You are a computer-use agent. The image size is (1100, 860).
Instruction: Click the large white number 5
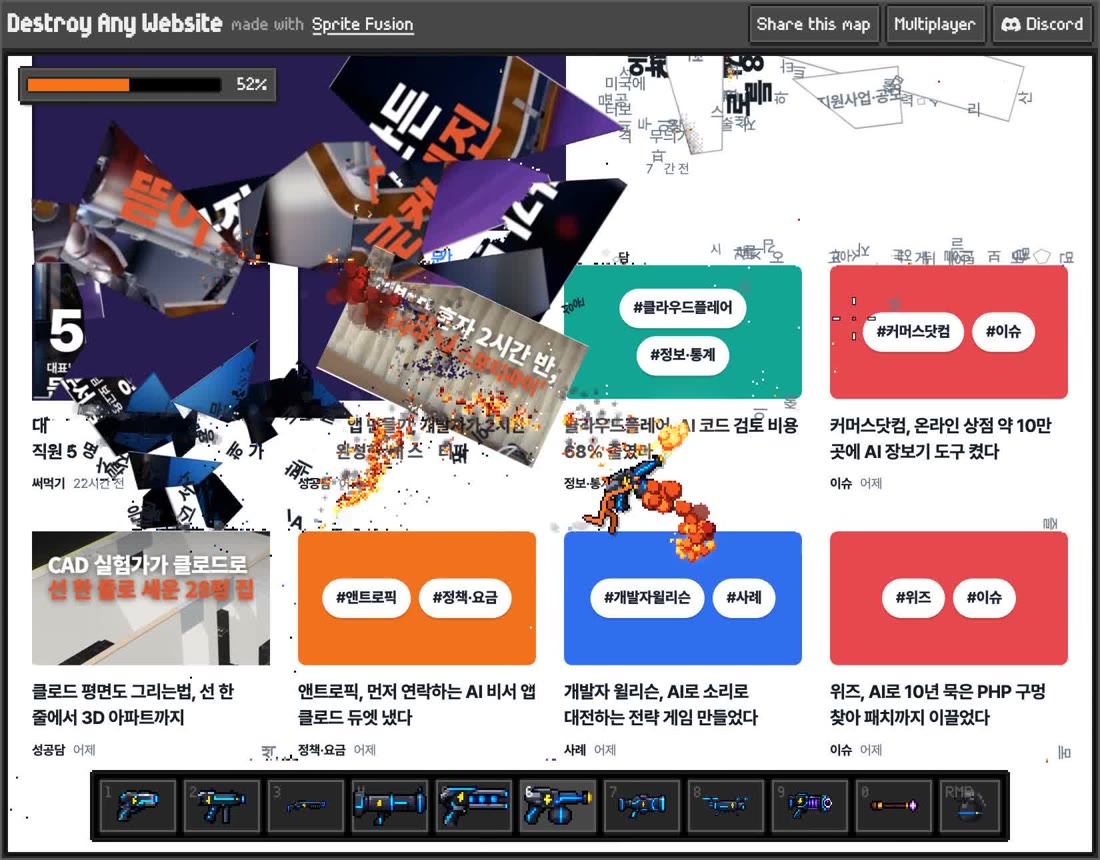(67, 331)
